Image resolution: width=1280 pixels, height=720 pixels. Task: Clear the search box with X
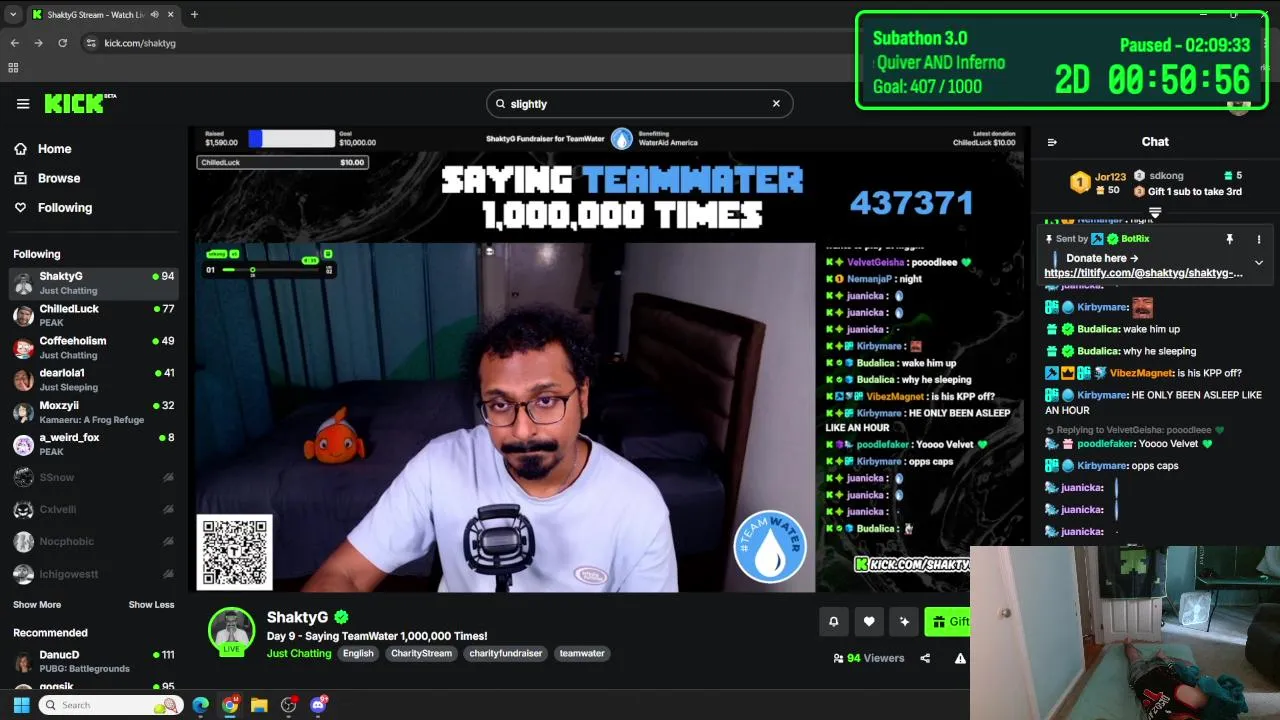pos(776,103)
